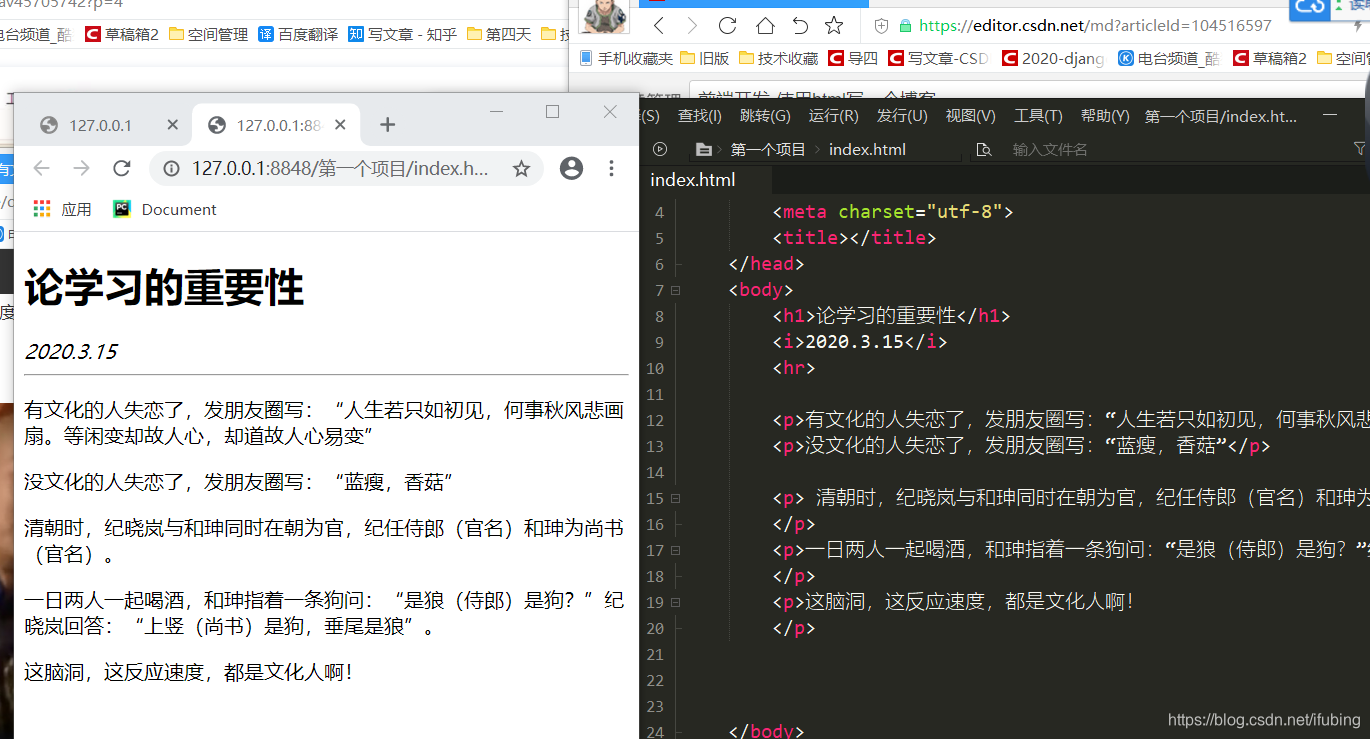1370x739 pixels.
Task: Open a new tab with the plus button
Action: click(x=388, y=125)
